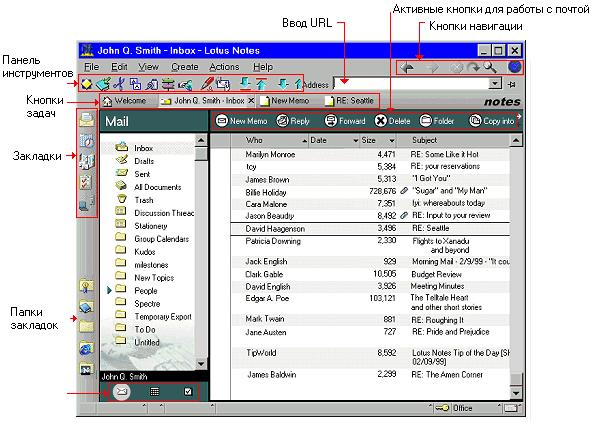The image size is (595, 425).
Task: Open the Actions menu
Action: [224, 67]
